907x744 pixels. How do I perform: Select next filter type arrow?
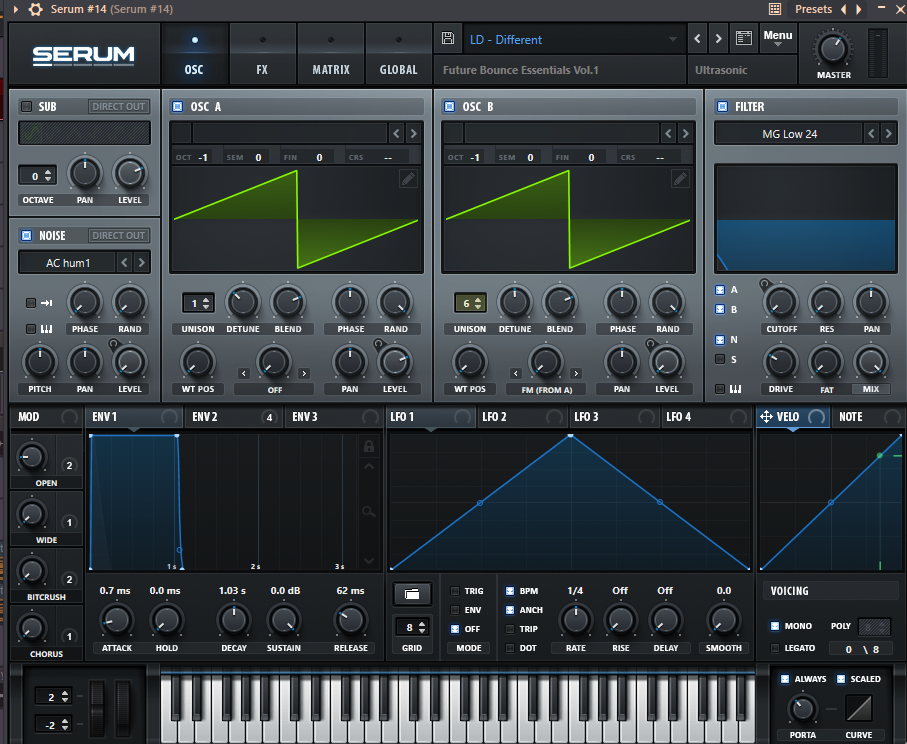(889, 134)
